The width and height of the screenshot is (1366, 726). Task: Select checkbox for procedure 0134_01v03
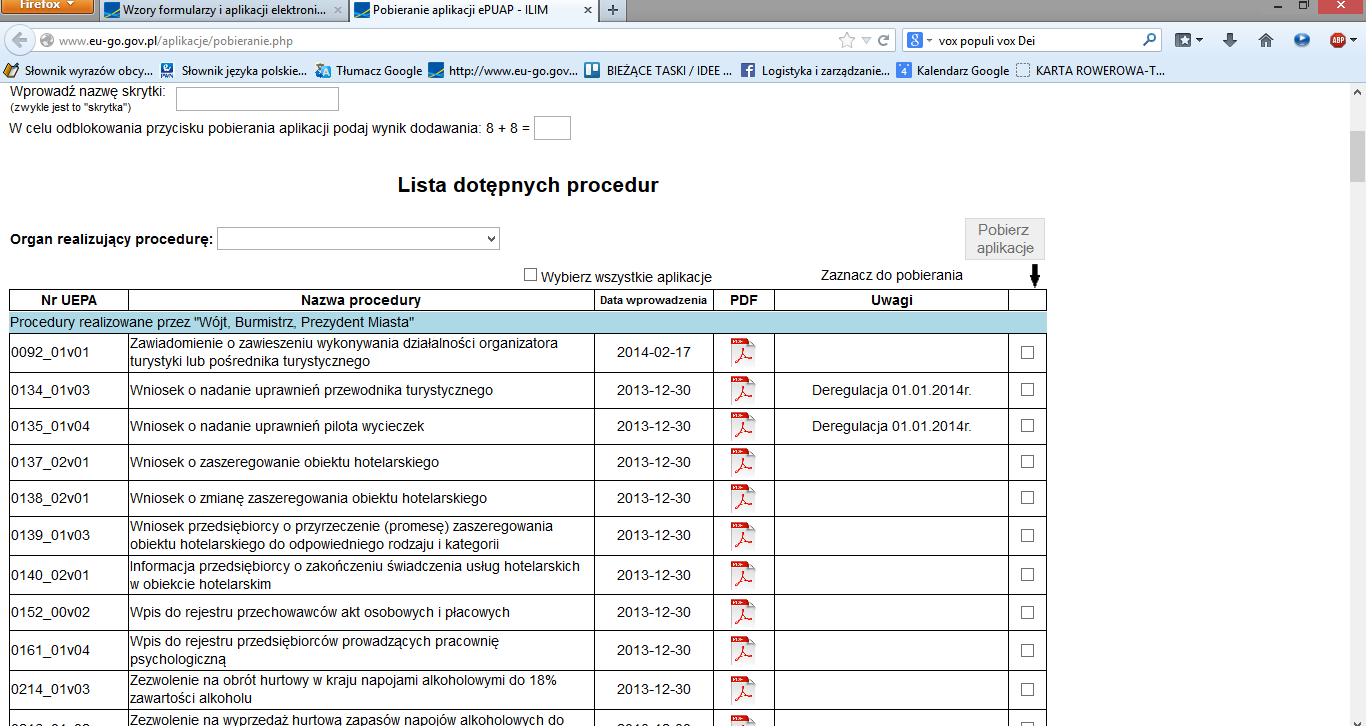[x=1027, y=390]
